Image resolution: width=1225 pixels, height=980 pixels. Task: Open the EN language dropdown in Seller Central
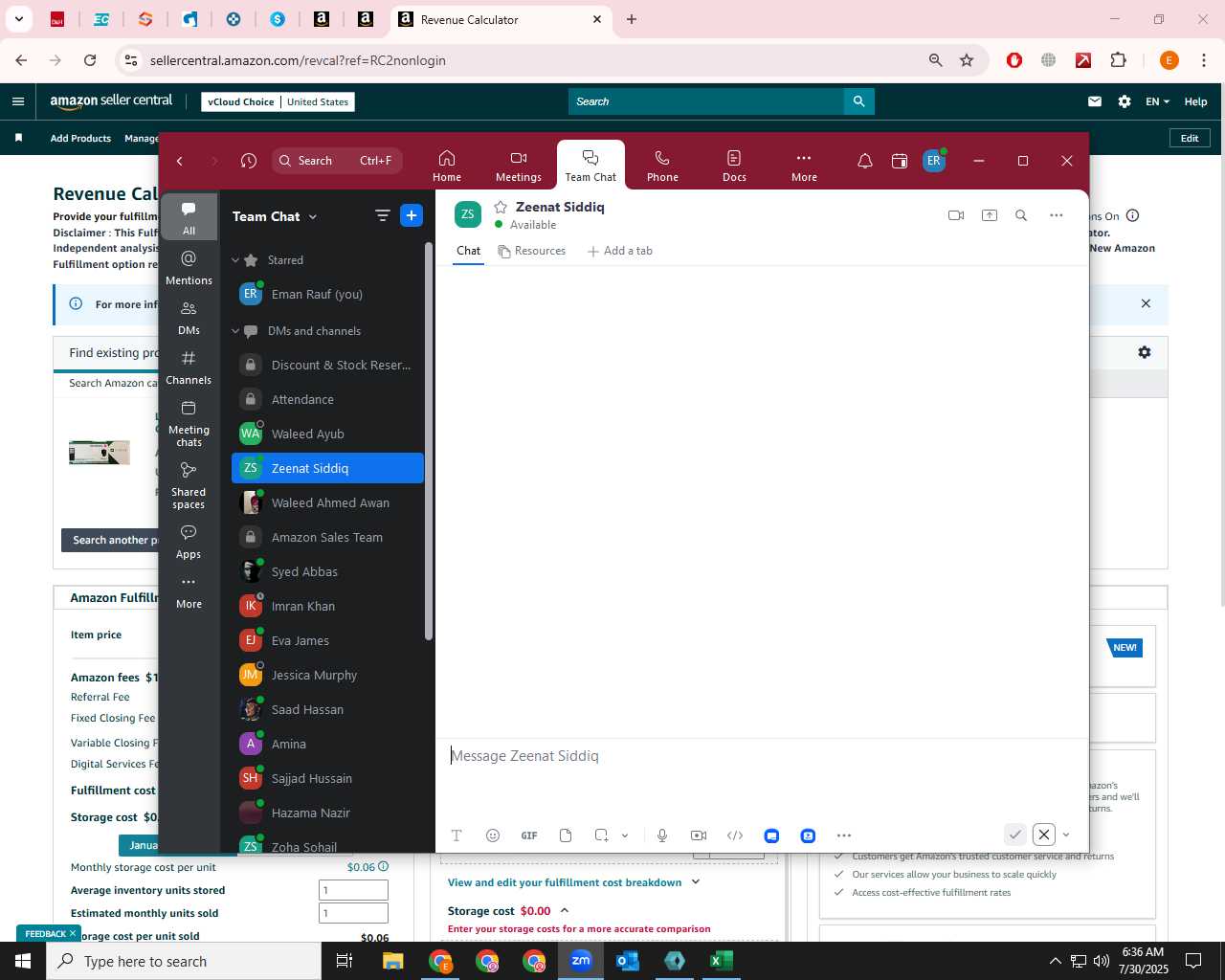pos(1157,101)
